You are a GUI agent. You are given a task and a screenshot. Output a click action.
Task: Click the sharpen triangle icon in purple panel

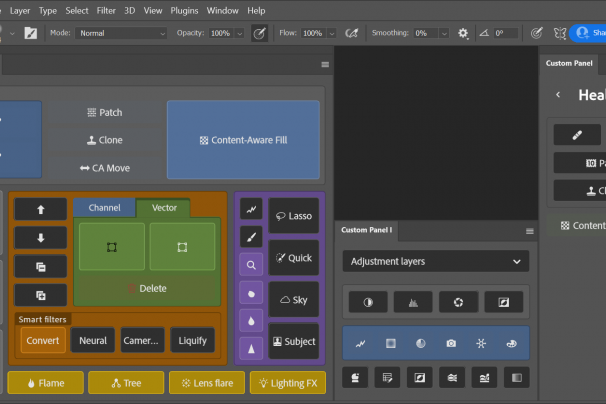(251, 349)
